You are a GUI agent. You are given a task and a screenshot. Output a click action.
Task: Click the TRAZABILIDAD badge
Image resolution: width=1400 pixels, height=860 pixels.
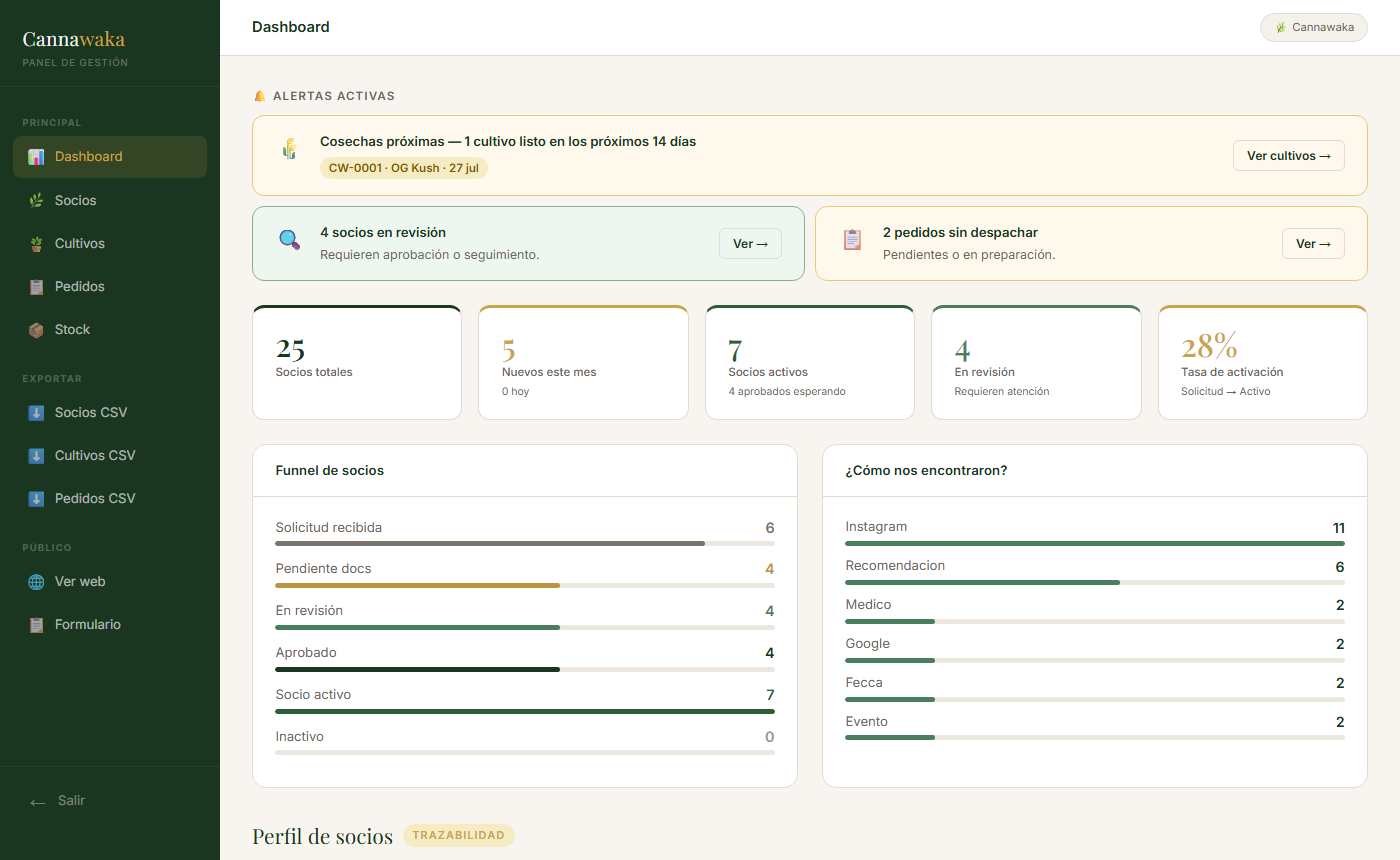tap(459, 836)
